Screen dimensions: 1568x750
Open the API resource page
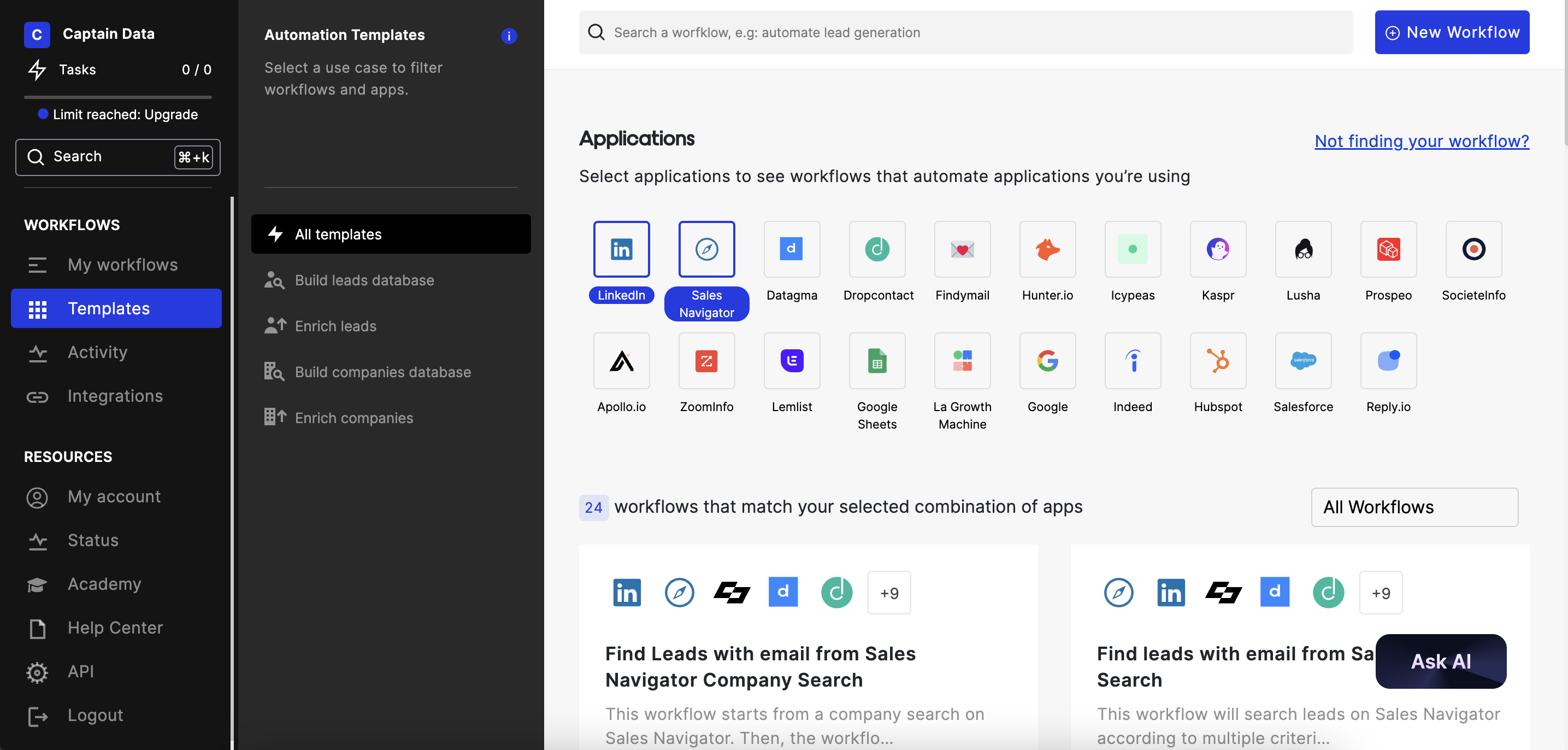[x=116, y=671]
